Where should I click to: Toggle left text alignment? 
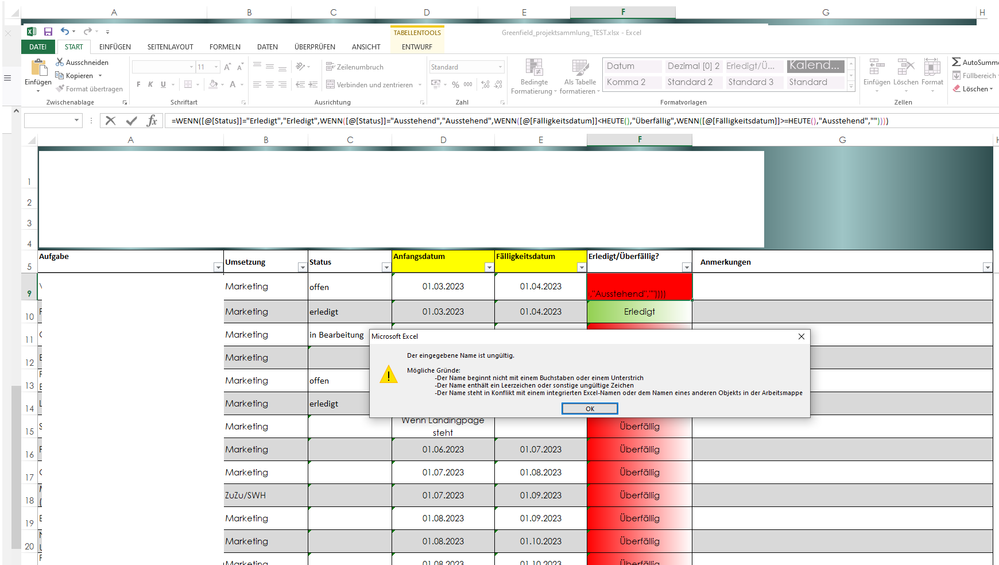pyautogui.click(x=257, y=84)
